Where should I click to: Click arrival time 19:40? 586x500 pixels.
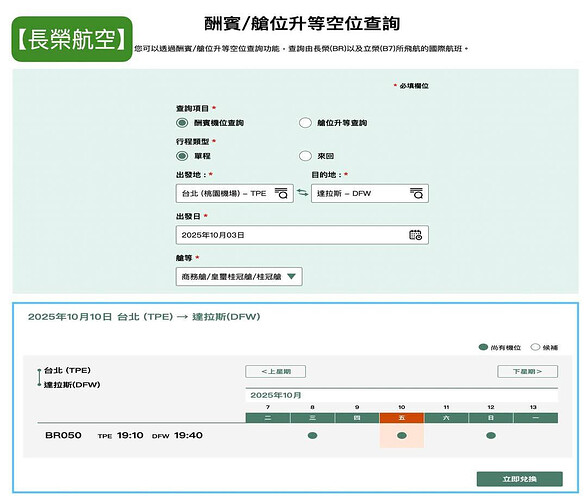point(188,435)
